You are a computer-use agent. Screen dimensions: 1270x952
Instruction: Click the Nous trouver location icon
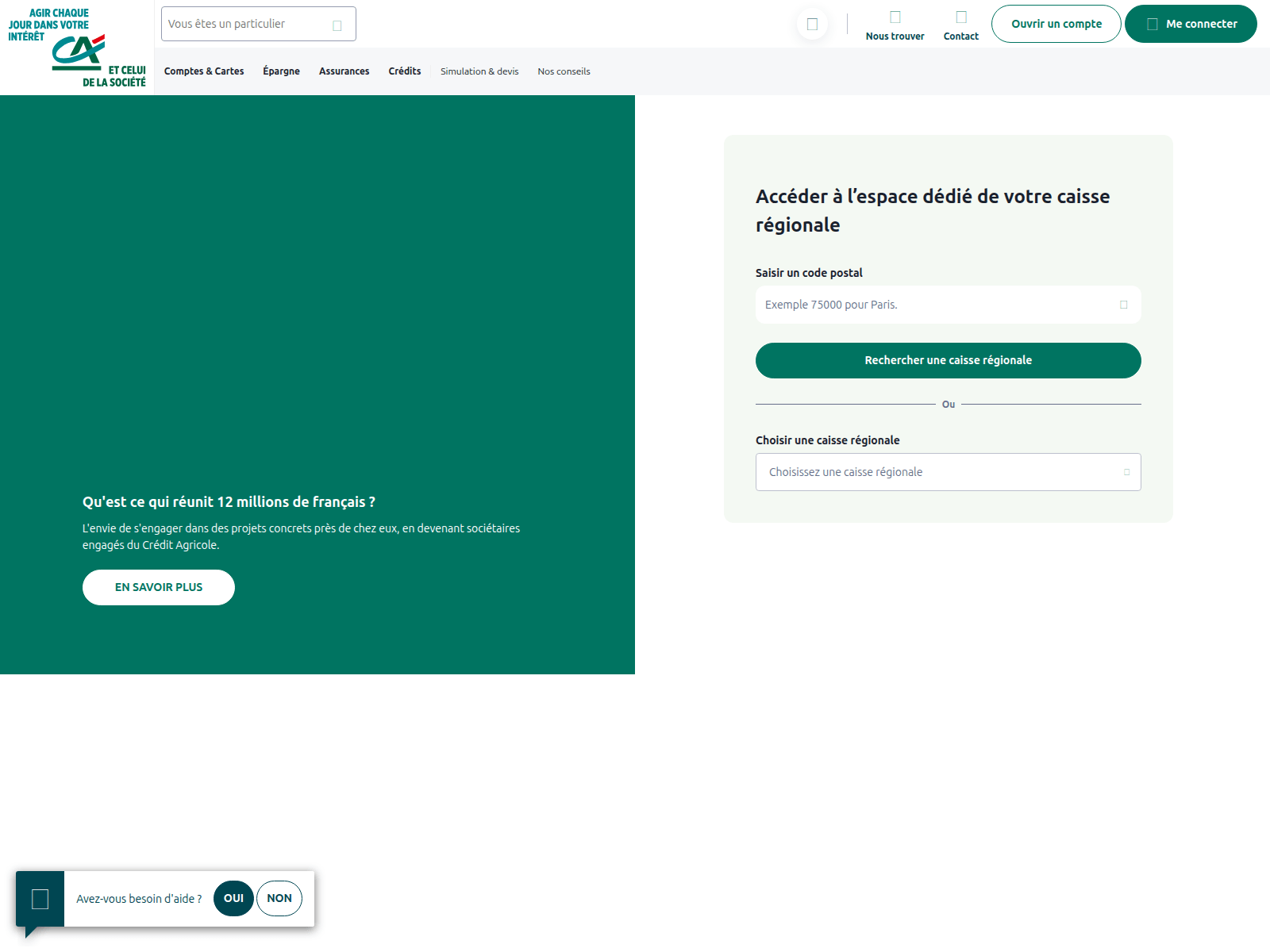pyautogui.click(x=895, y=17)
